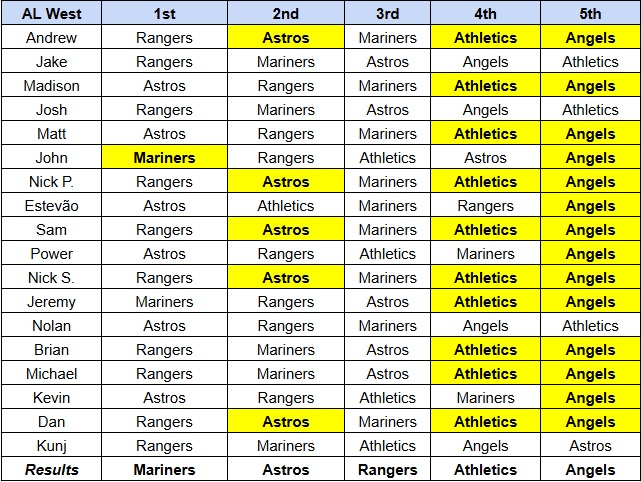Select Nolan's Athletics 5th-place cell

(x=590, y=326)
